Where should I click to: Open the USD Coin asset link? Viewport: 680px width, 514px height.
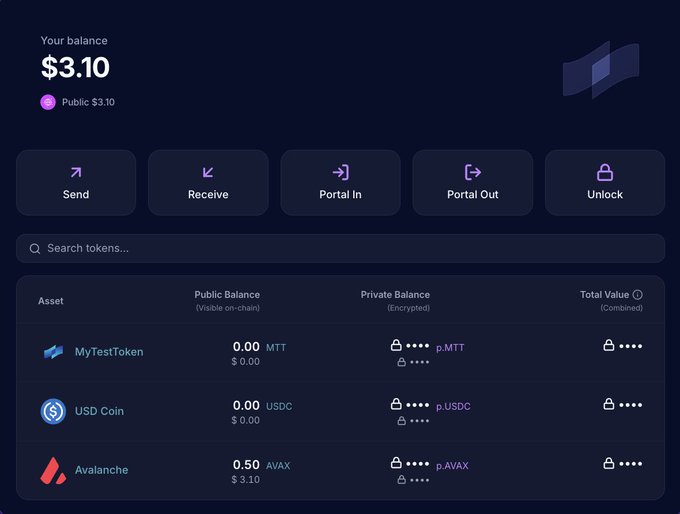(99, 411)
